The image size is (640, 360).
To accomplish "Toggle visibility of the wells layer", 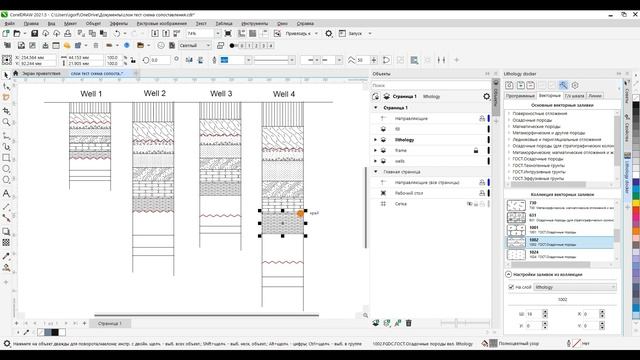I will [x=383, y=161].
